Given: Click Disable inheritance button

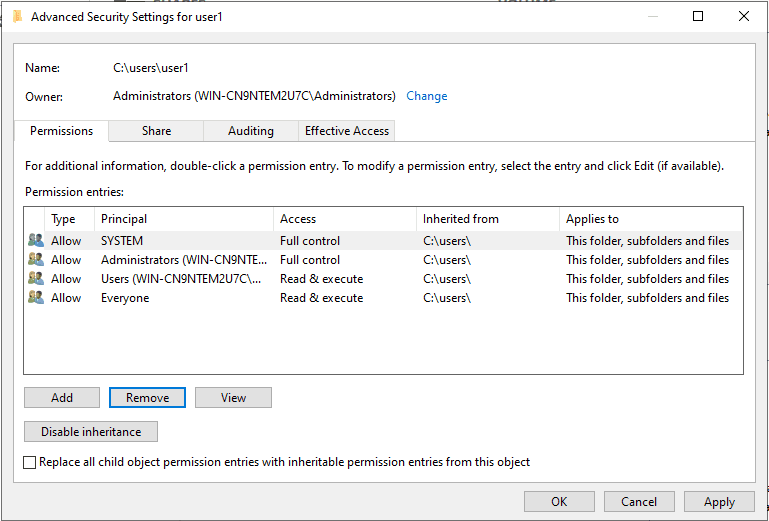Looking at the screenshot, I should coord(91,432).
